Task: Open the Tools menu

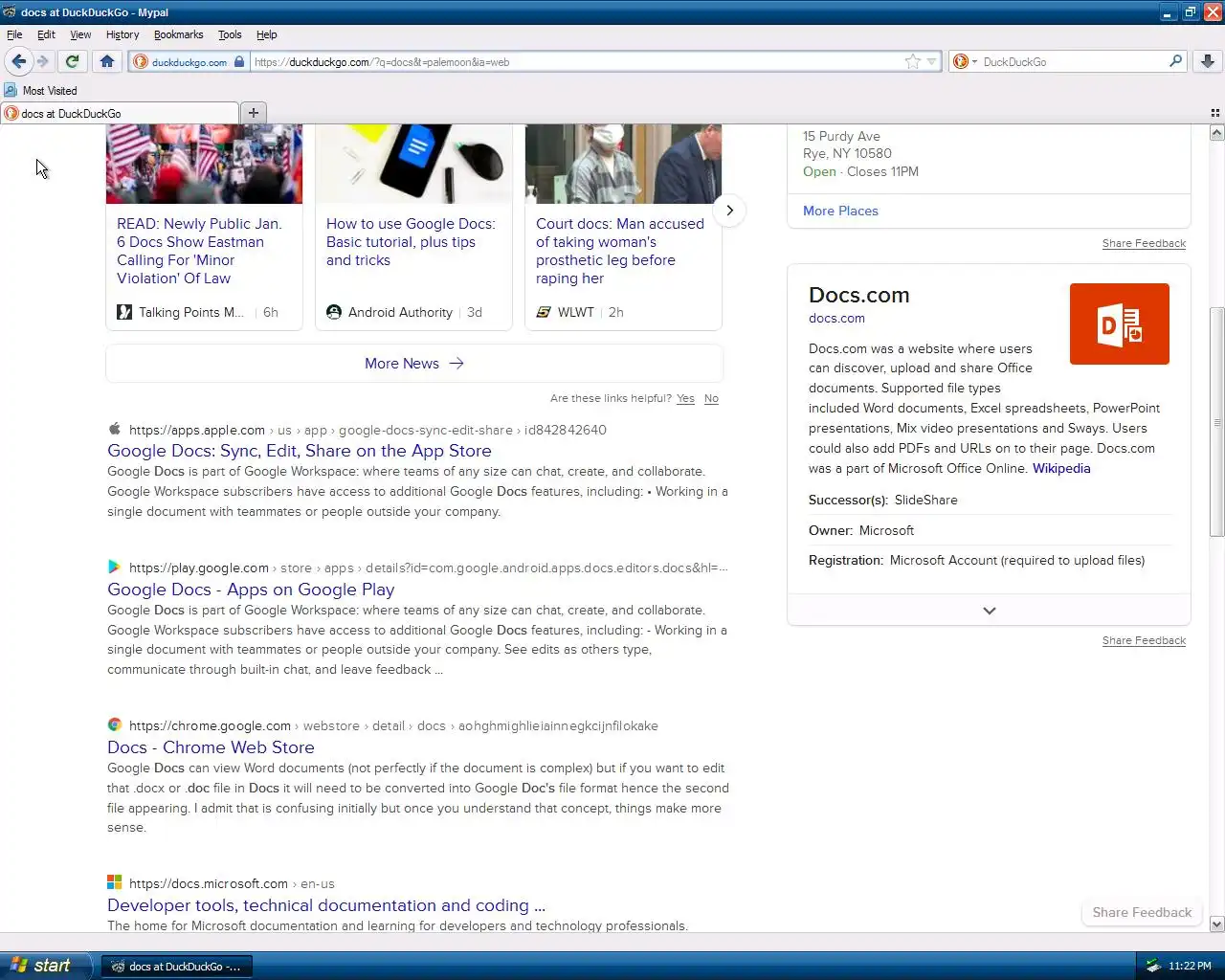Action: point(230,34)
